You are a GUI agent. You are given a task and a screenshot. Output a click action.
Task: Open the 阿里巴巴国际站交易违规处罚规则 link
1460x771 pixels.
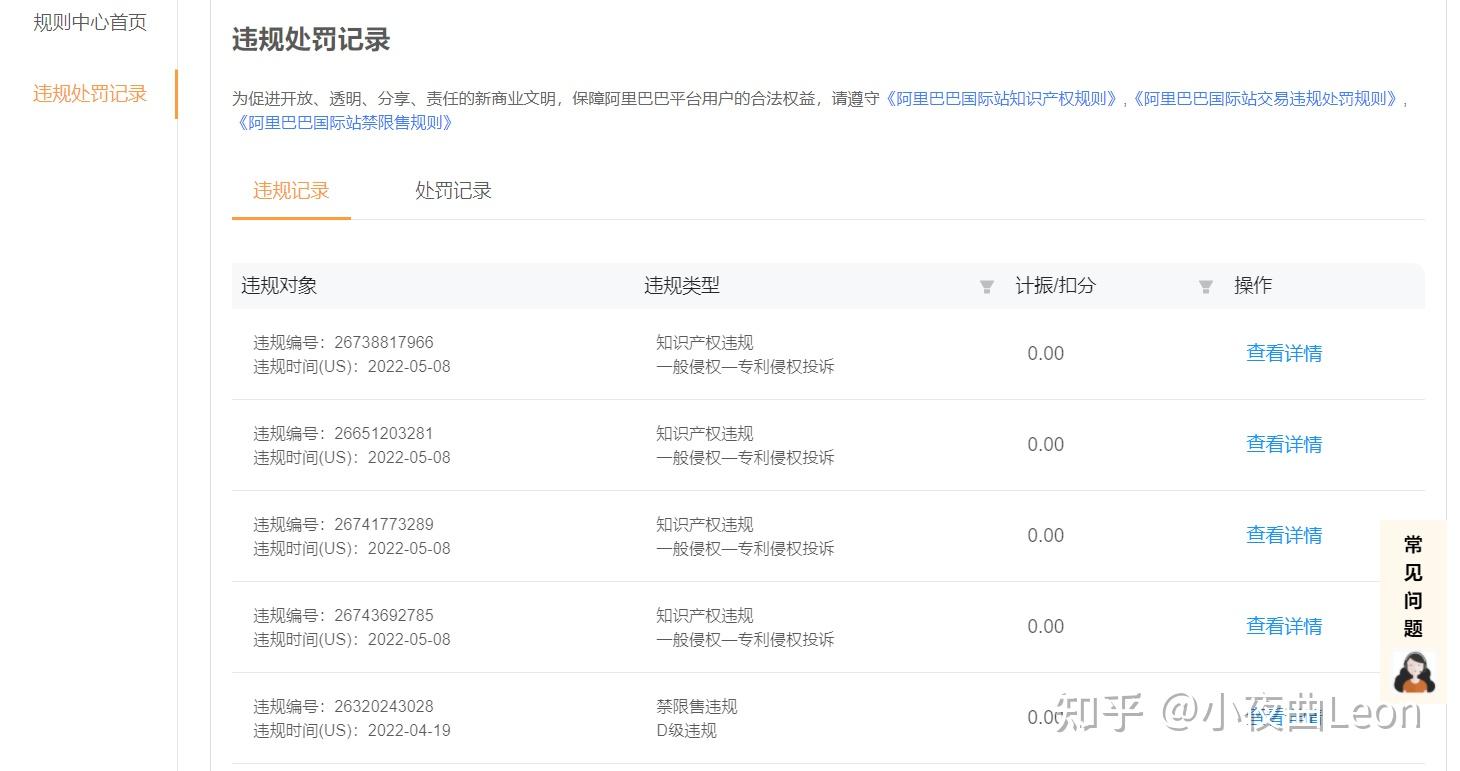[x=1265, y=99]
